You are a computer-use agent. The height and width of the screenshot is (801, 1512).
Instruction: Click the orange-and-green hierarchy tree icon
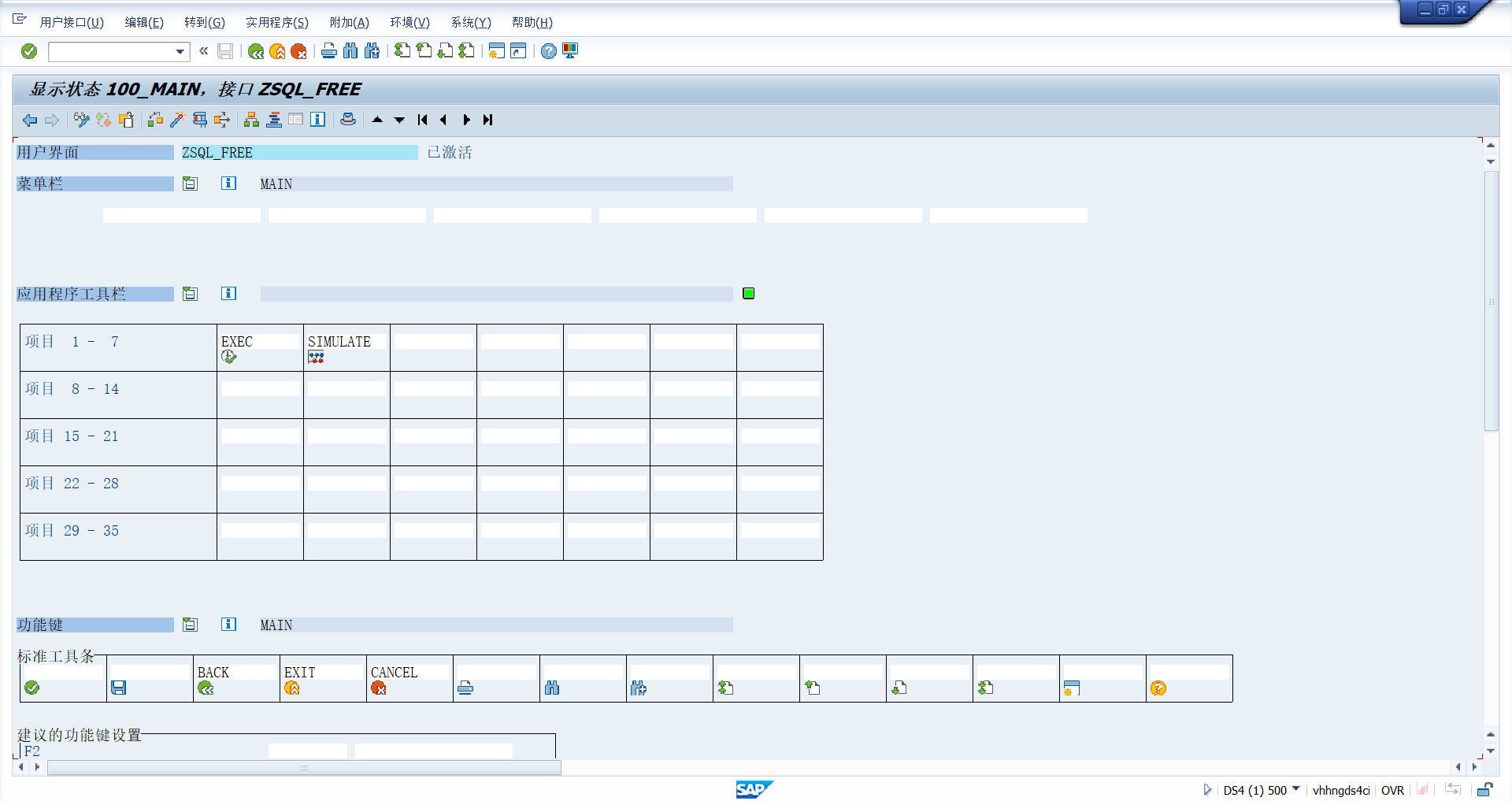251,120
